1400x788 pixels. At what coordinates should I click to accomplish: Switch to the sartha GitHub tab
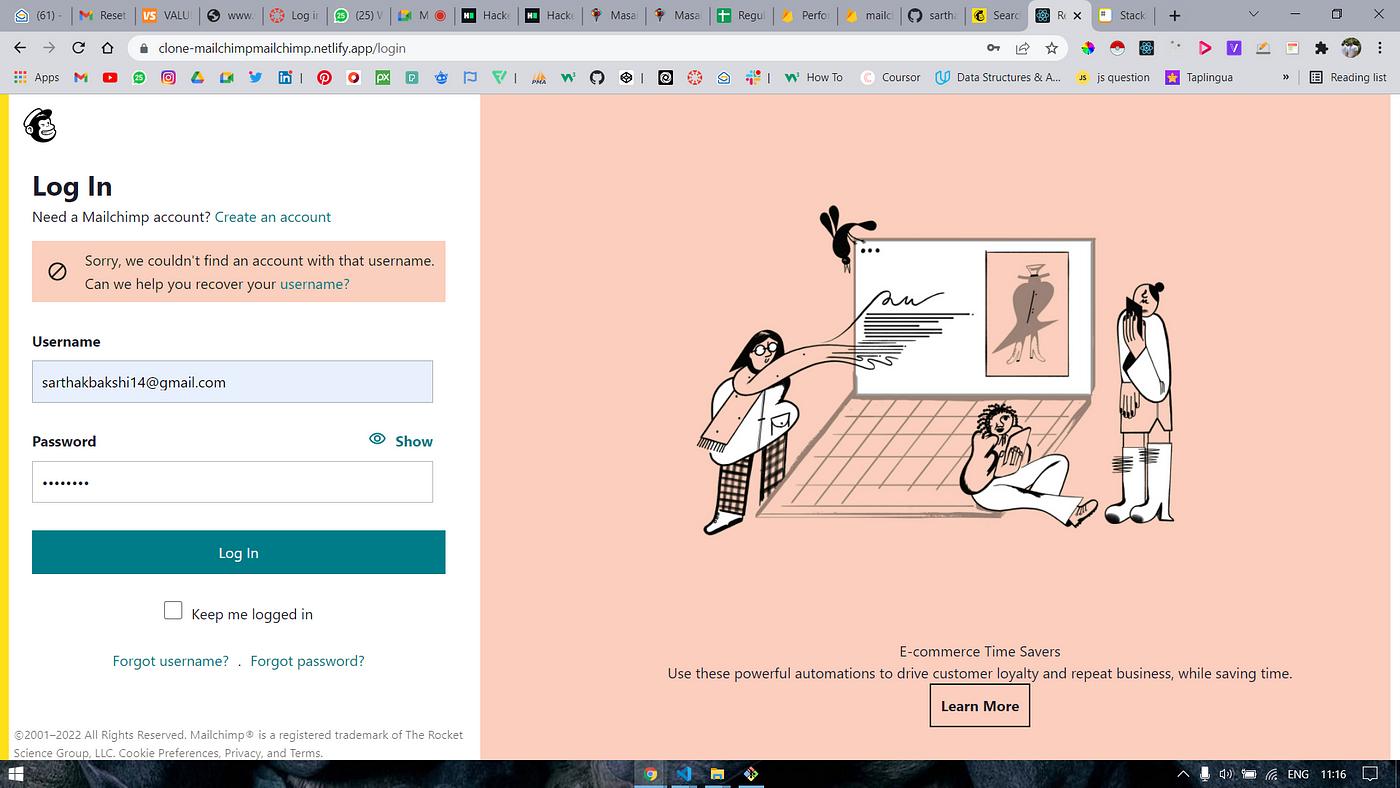click(930, 15)
